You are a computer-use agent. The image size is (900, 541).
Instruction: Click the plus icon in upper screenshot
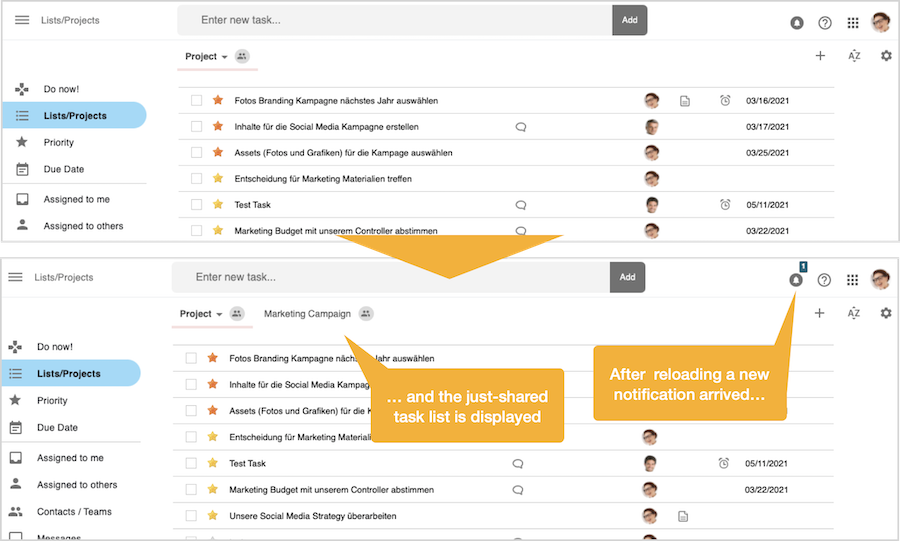[820, 56]
